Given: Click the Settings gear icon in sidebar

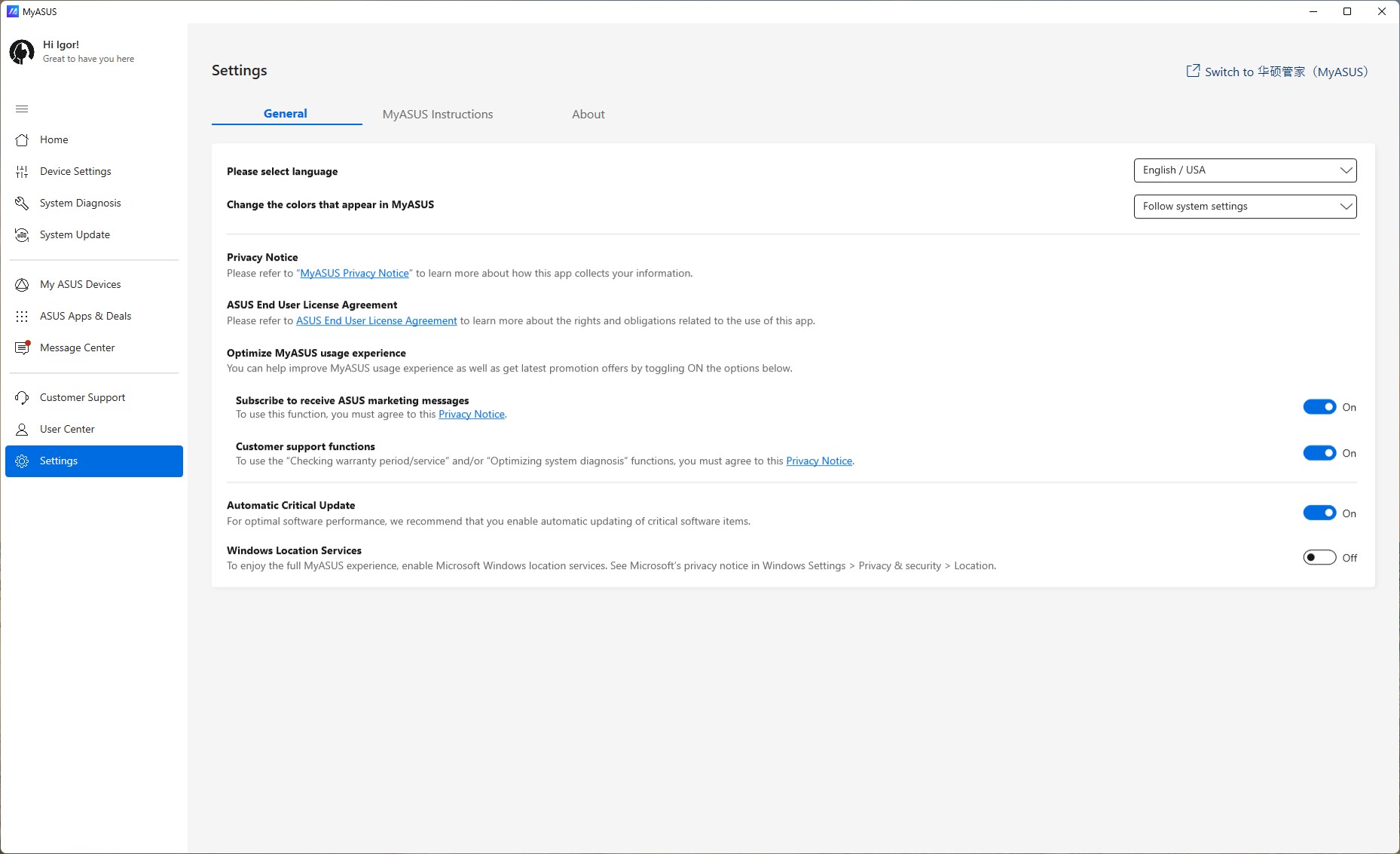Looking at the screenshot, I should 22,461.
